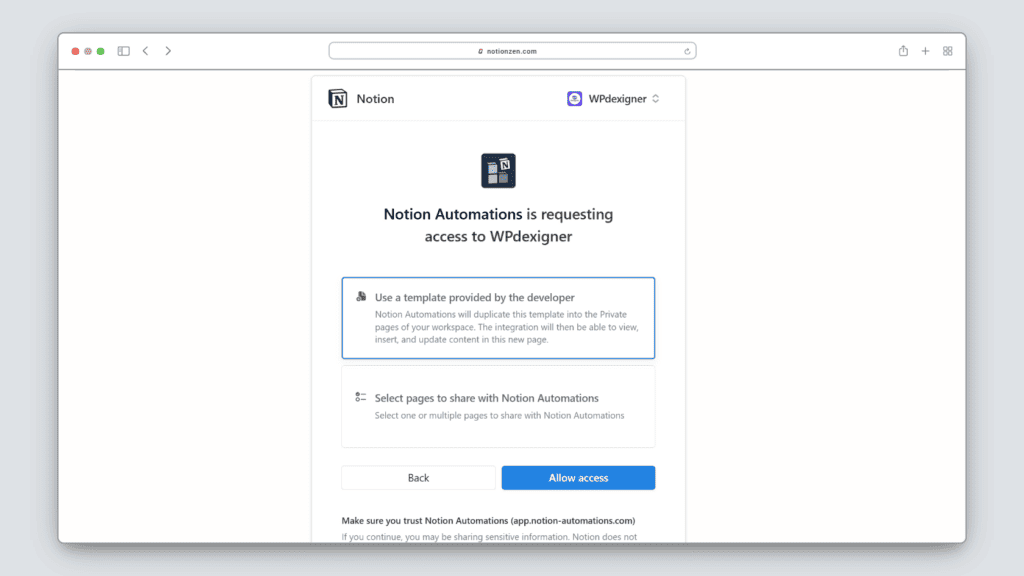Toggle the Safari sidebar icon
Screen dimensions: 1024x576
point(124,51)
